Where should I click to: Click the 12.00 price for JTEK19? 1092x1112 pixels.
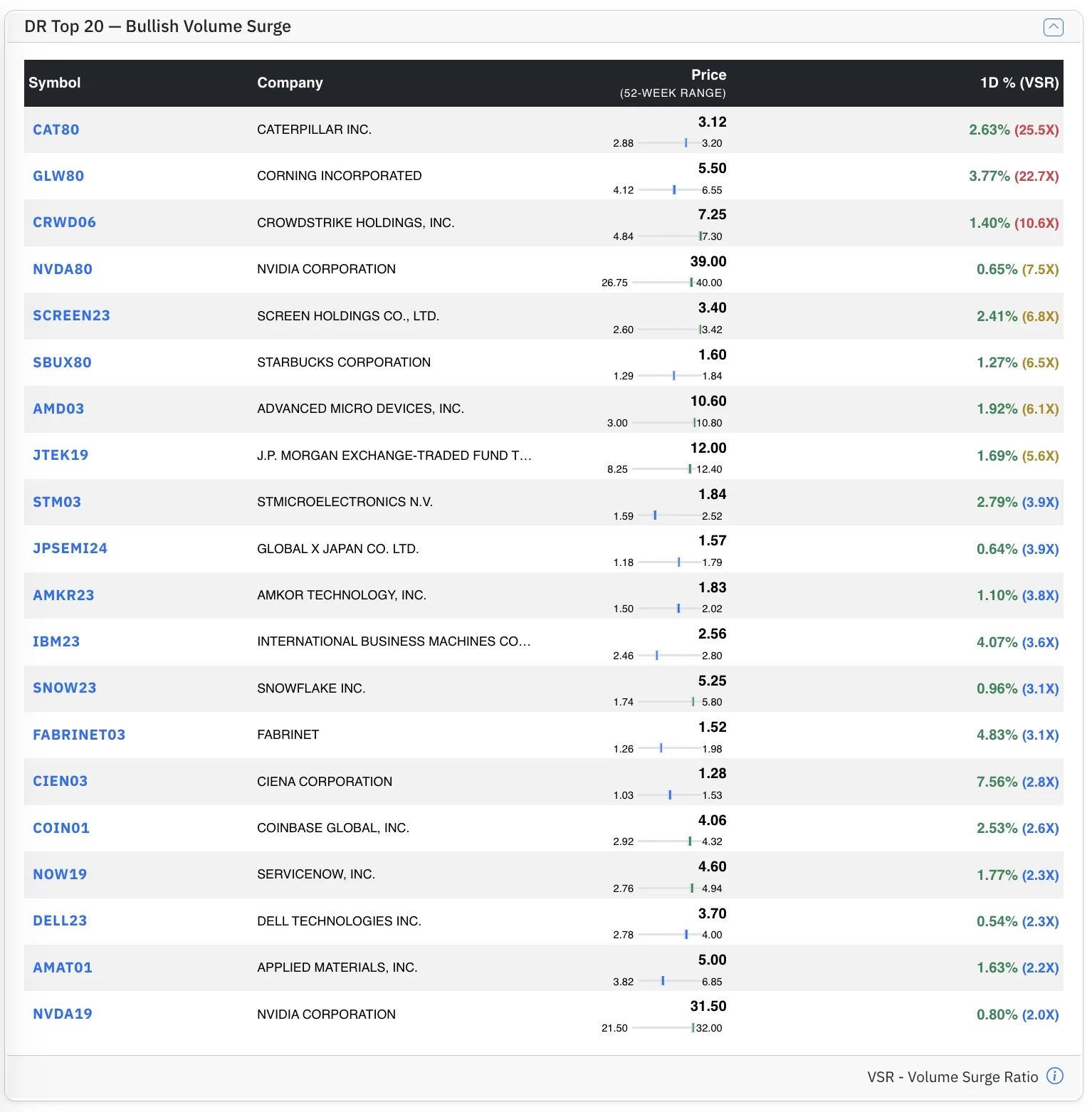(708, 448)
